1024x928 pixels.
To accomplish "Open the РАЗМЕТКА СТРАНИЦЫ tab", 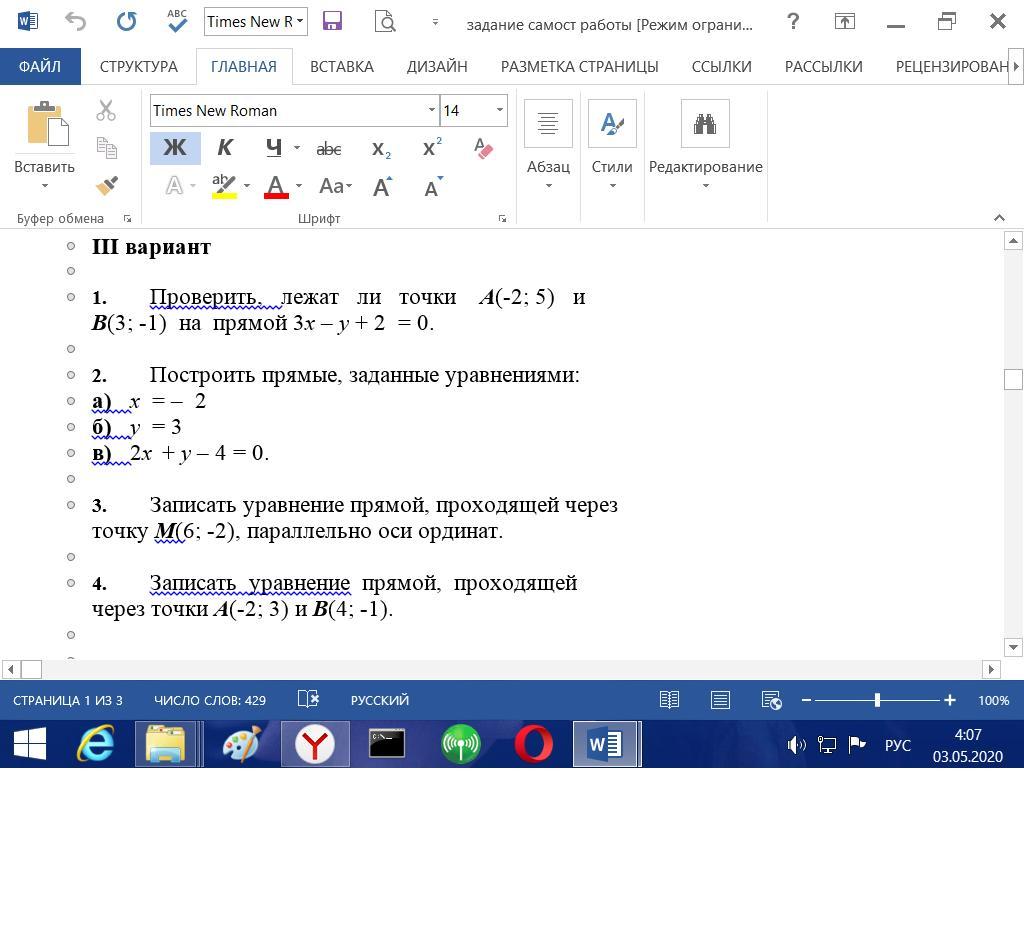I will pyautogui.click(x=579, y=67).
